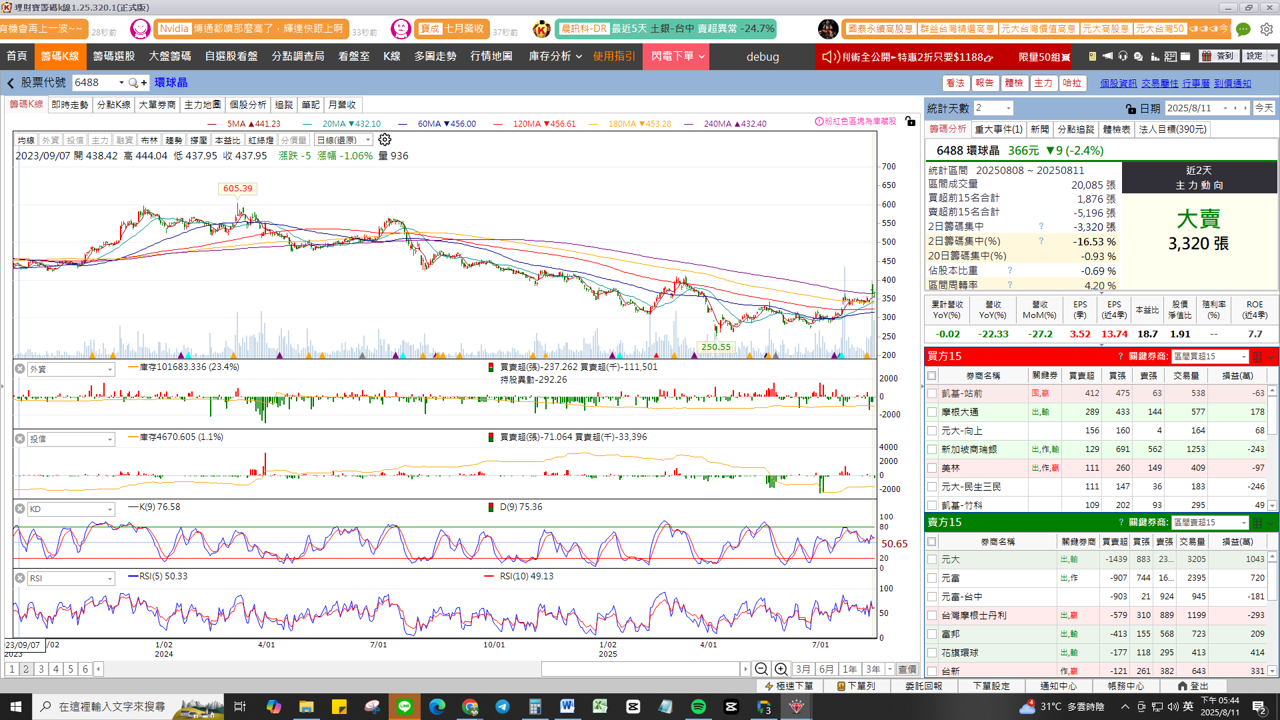Viewport: 1280px width, 720px height.
Task: Open Telegram from the taskbar
Action: [502, 707]
